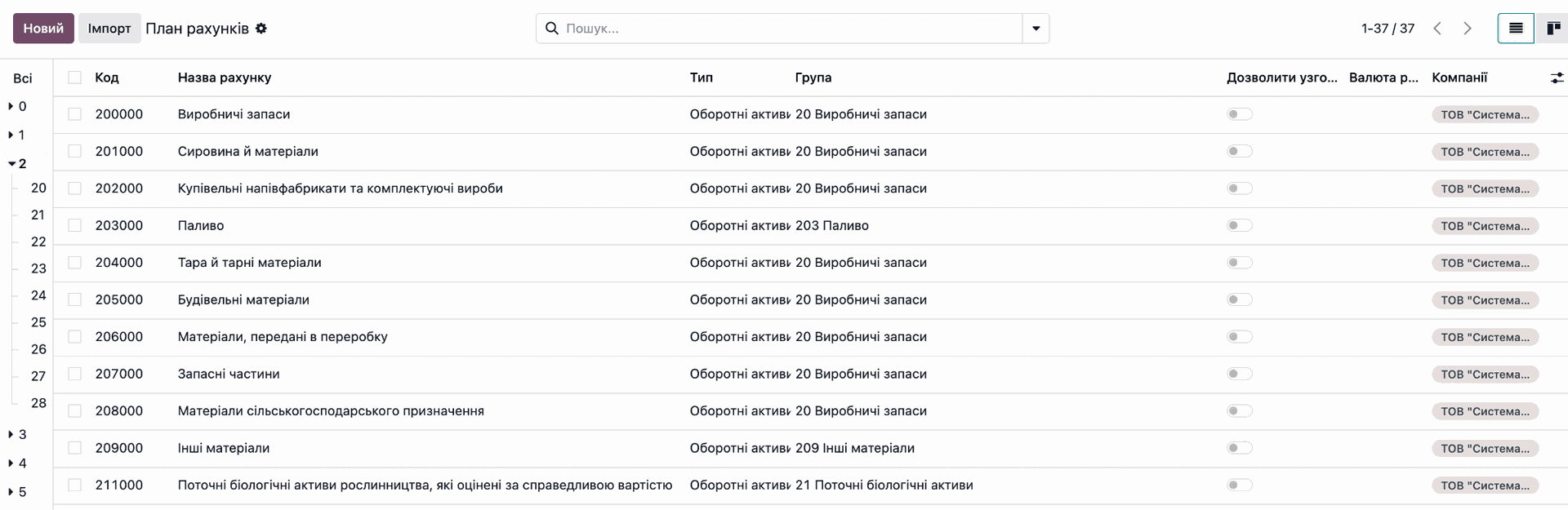
Task: Switch to list view icon
Action: 1516,29
